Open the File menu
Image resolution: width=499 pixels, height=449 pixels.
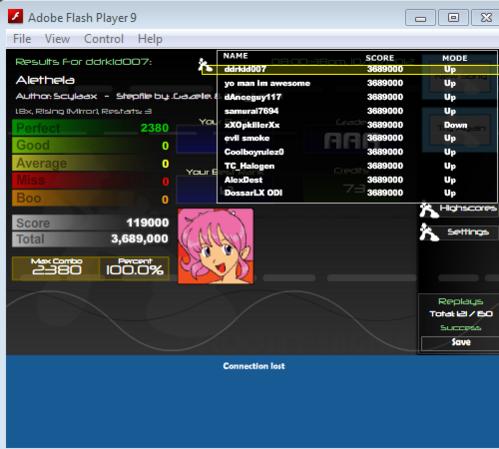[x=22, y=39]
